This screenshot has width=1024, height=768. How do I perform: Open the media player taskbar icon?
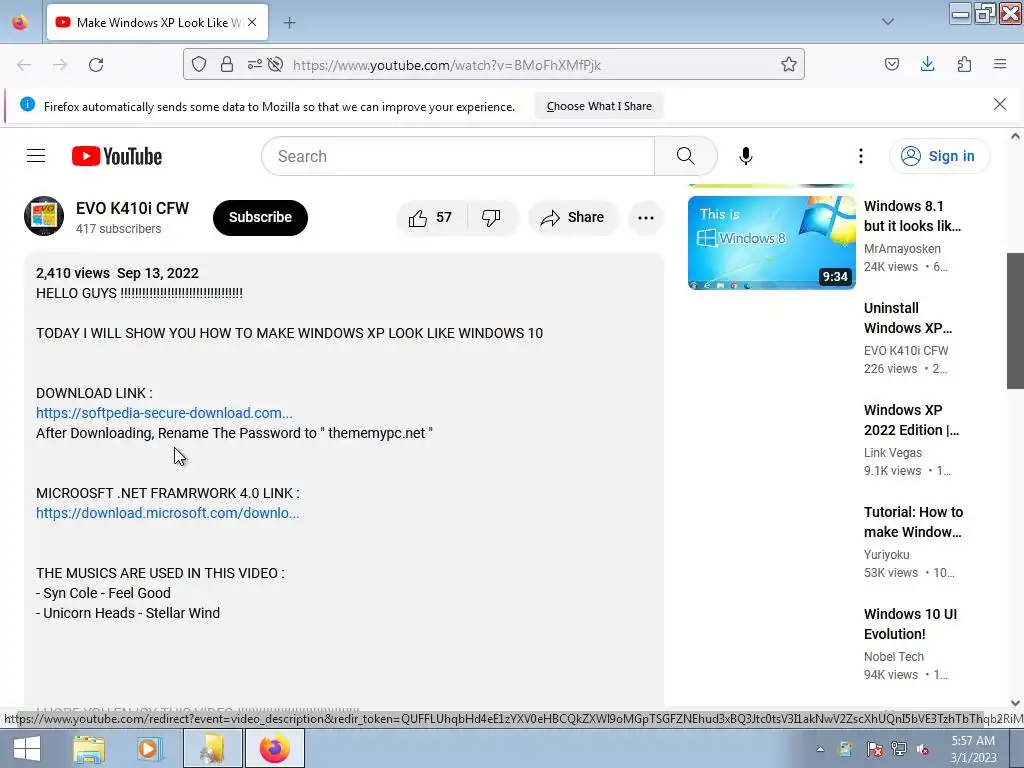click(x=150, y=748)
